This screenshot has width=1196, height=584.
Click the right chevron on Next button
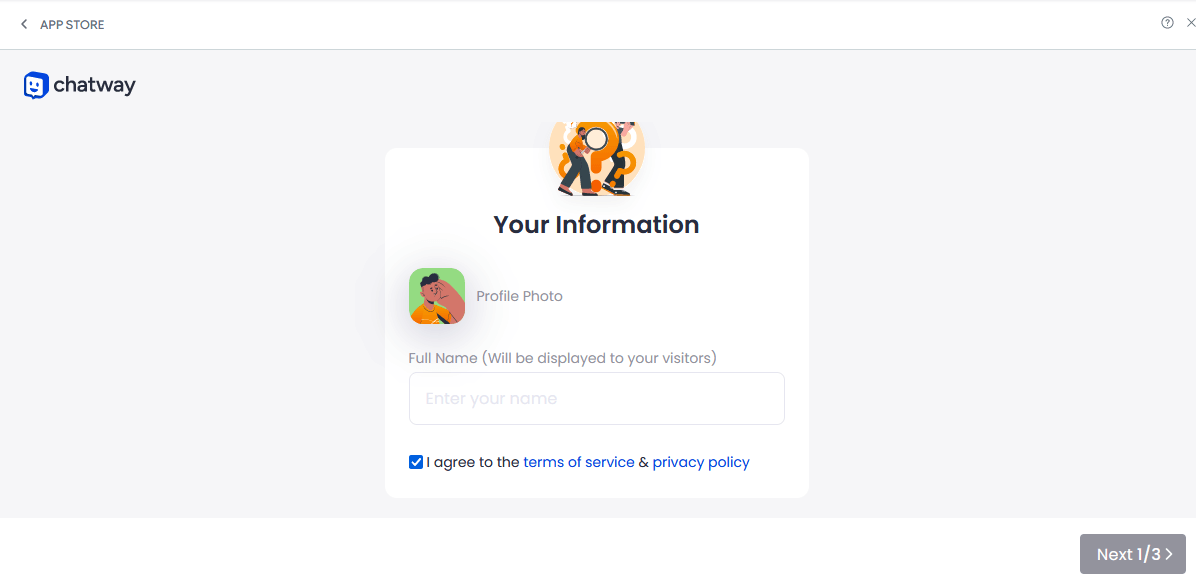tap(1169, 554)
